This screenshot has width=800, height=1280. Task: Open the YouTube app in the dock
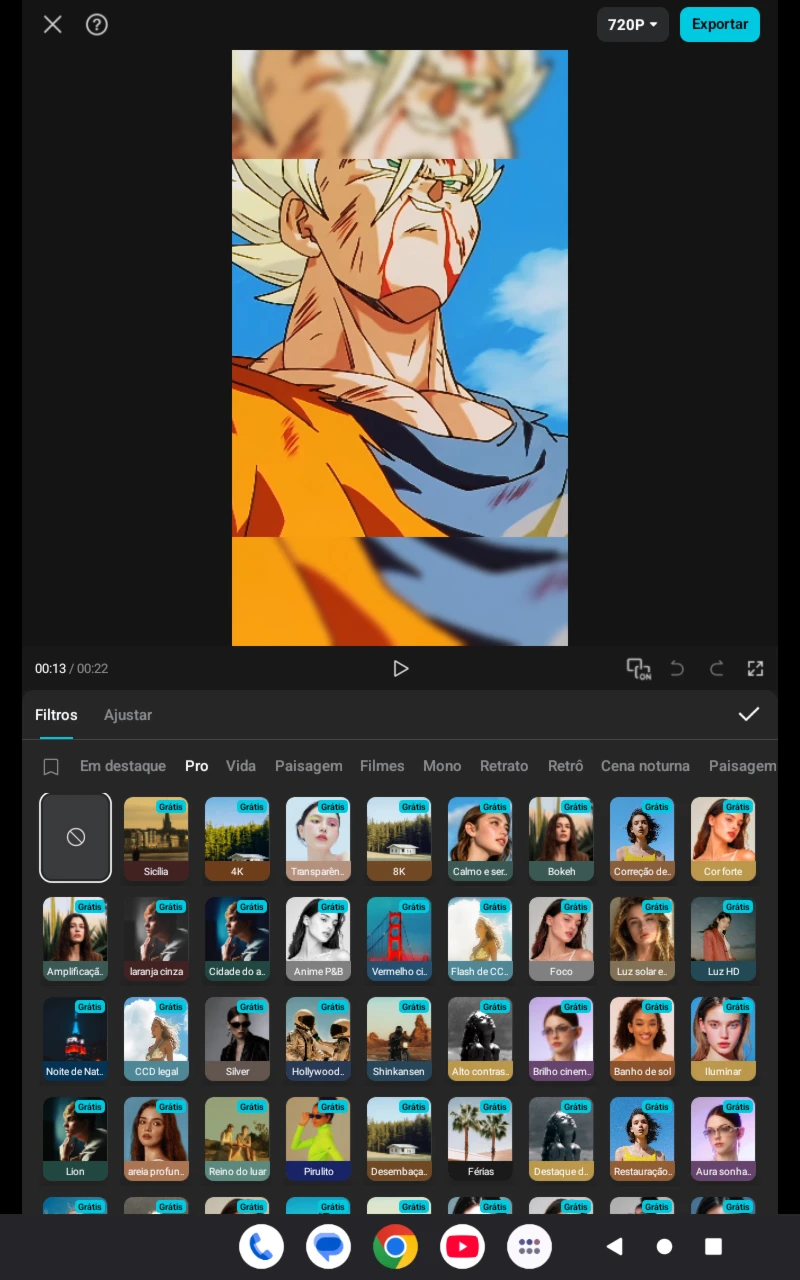point(462,1246)
